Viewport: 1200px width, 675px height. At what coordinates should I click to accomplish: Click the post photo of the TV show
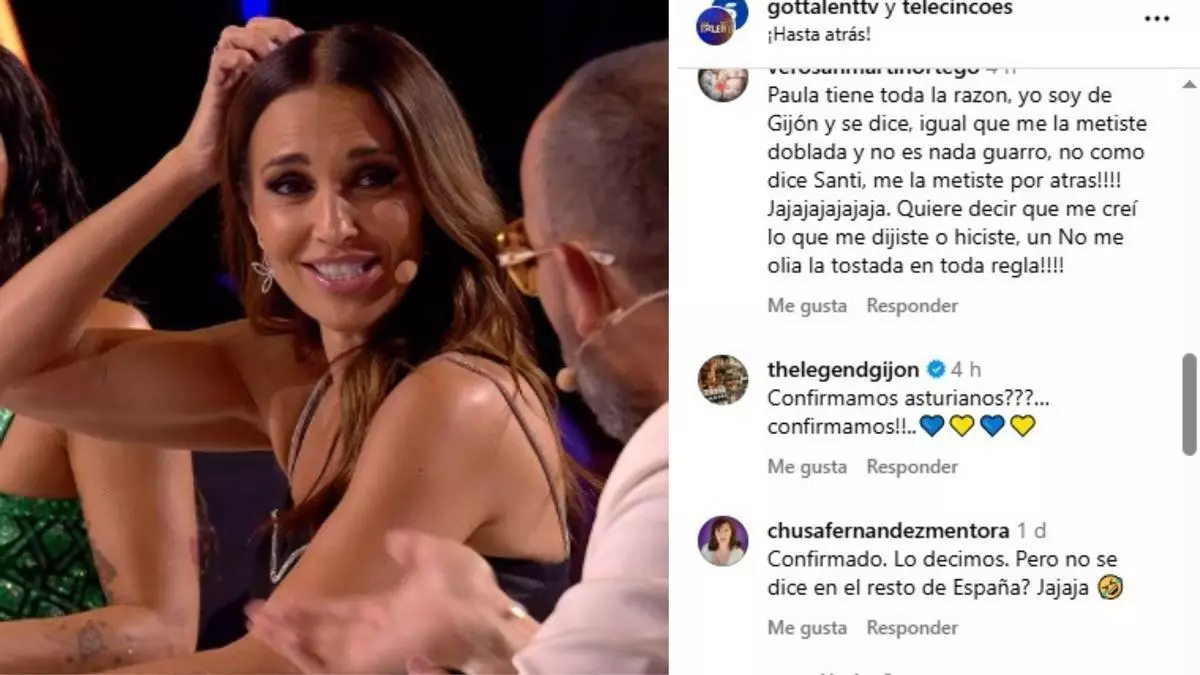coord(334,337)
